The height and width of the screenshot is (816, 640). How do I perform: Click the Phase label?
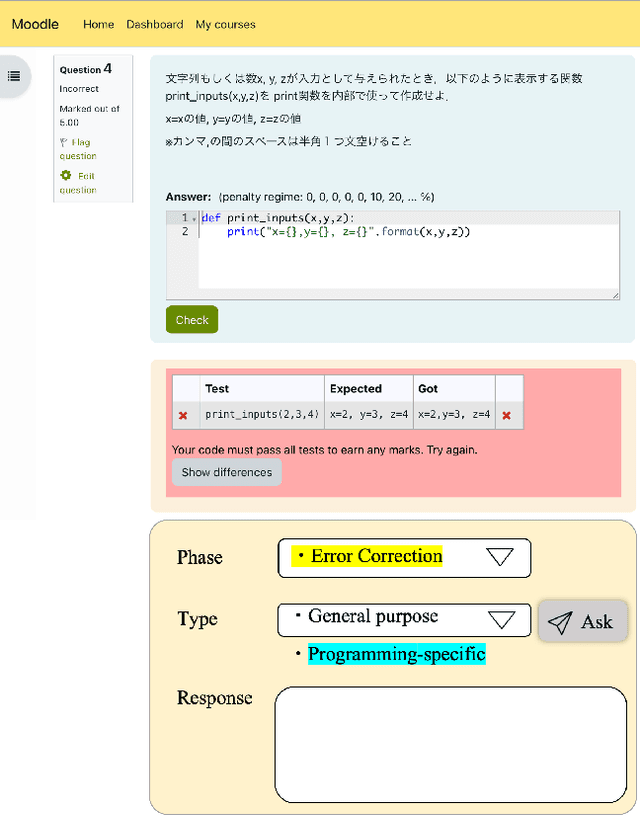point(200,557)
